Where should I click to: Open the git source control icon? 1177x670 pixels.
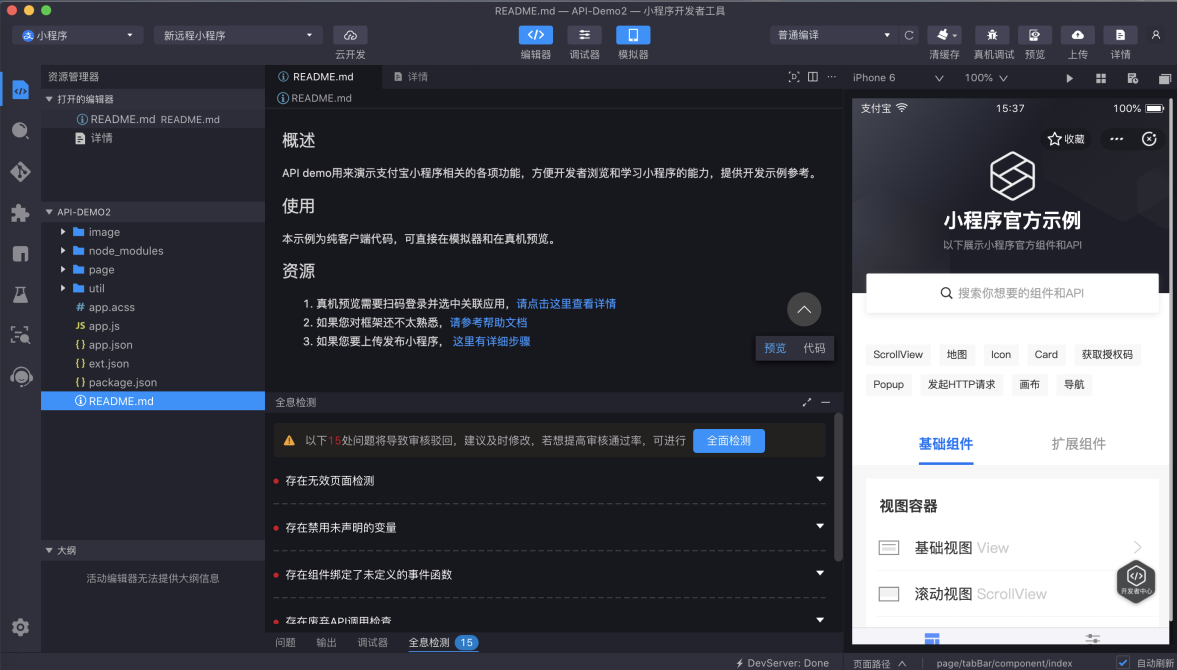click(20, 172)
